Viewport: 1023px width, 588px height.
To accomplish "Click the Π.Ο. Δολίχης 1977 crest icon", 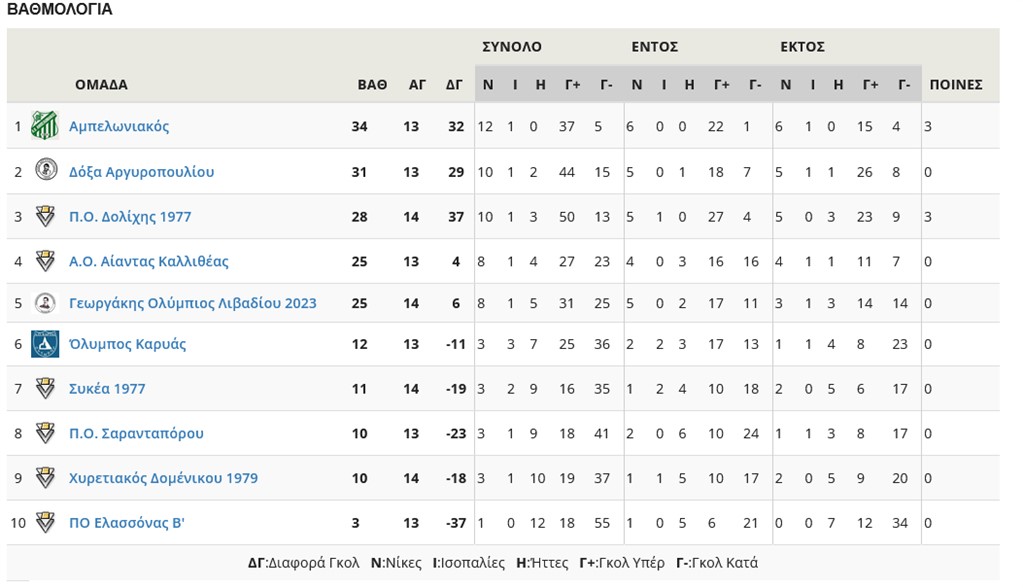I will pyautogui.click(x=44, y=216).
